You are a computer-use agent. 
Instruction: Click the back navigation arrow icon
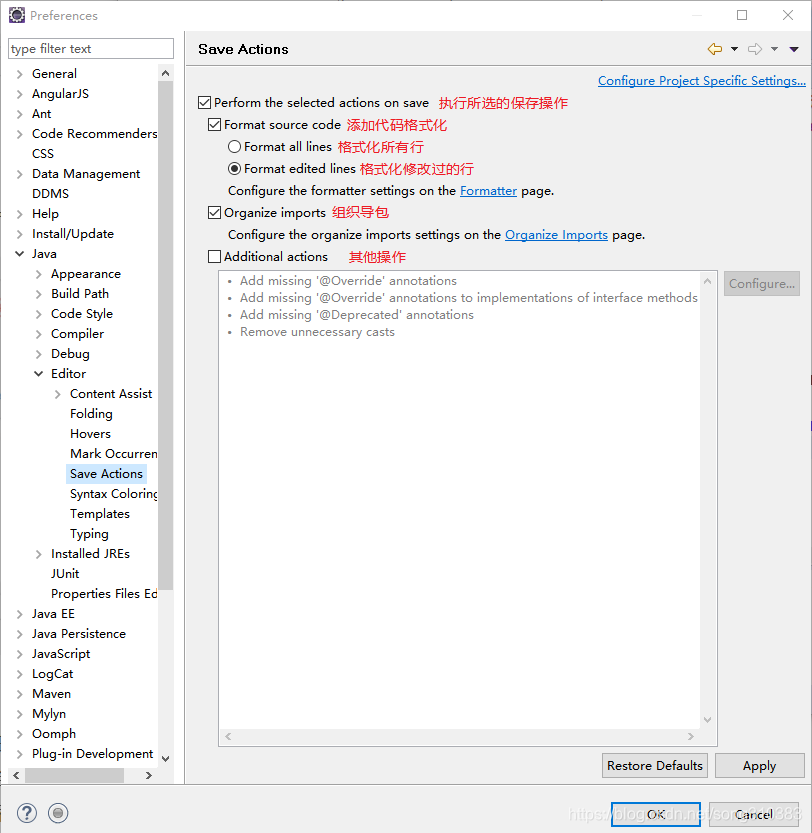(715, 49)
